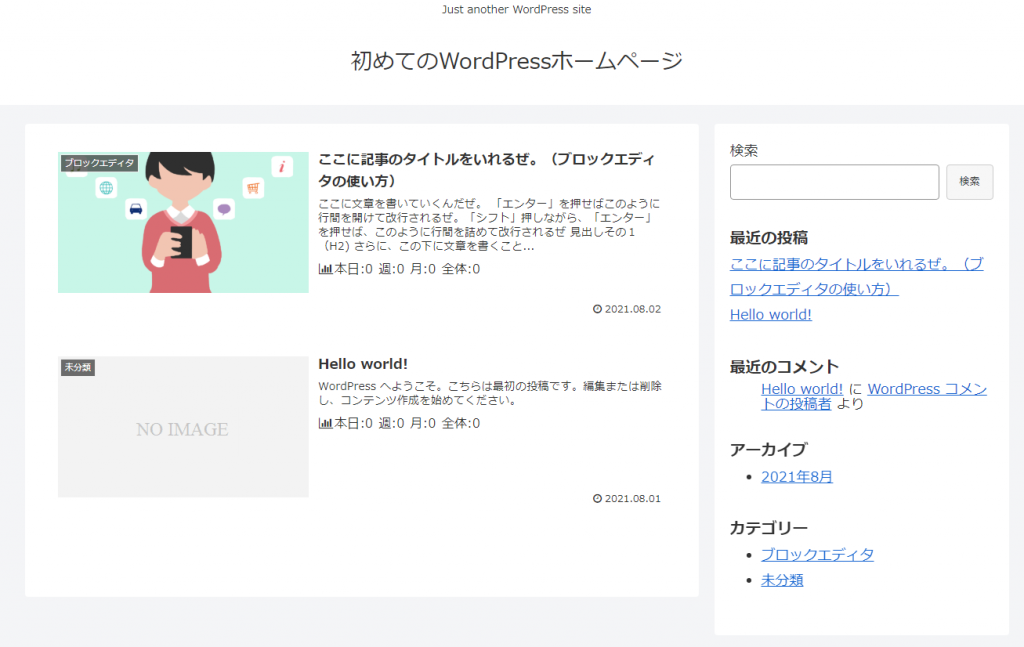Image resolution: width=1024 pixels, height=647 pixels.
Task: Open the ブロックエディタ category link in sidebar
Action: coord(817,555)
